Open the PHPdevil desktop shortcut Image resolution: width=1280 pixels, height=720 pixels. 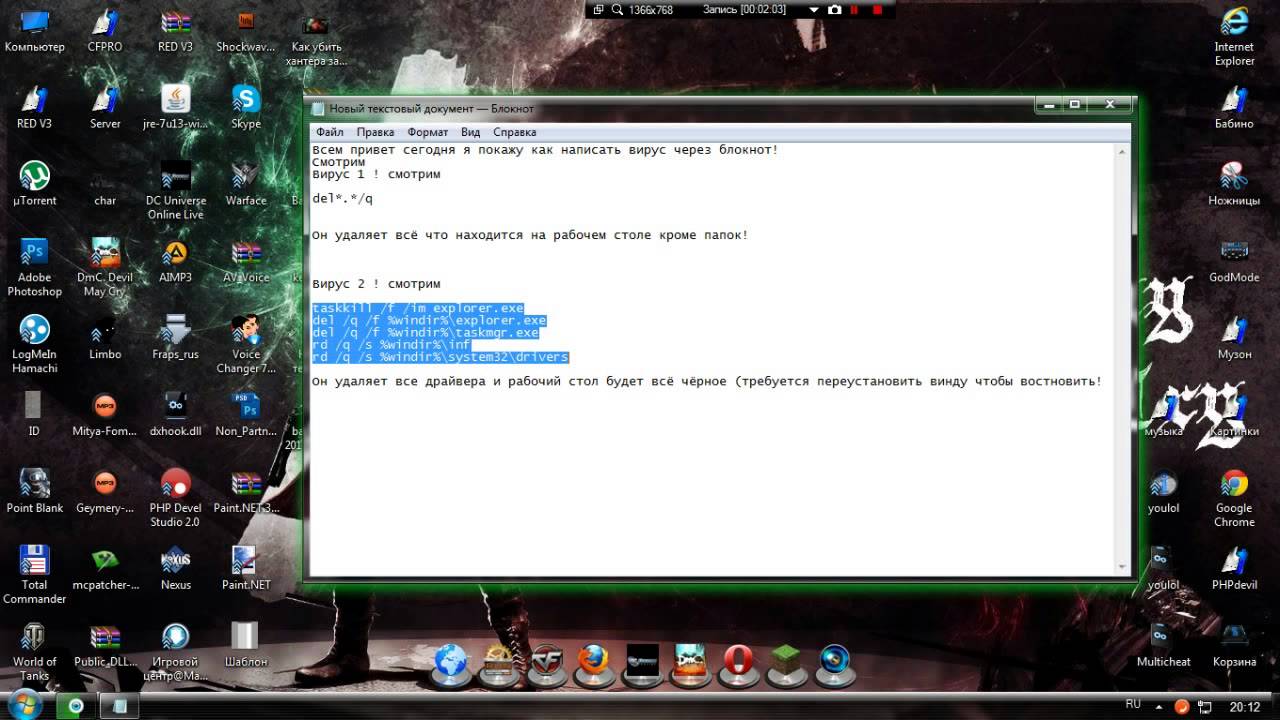point(1234,569)
